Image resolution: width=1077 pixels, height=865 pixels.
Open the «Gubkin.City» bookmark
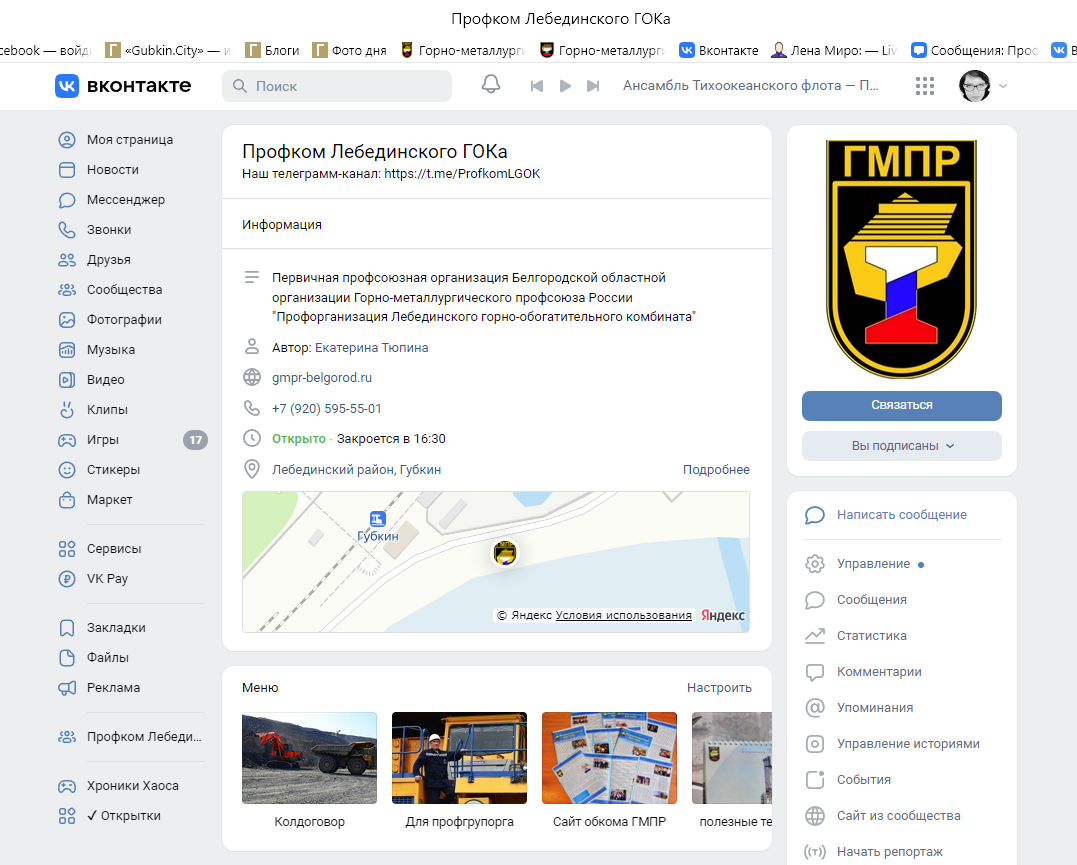pyautogui.click(x=168, y=50)
